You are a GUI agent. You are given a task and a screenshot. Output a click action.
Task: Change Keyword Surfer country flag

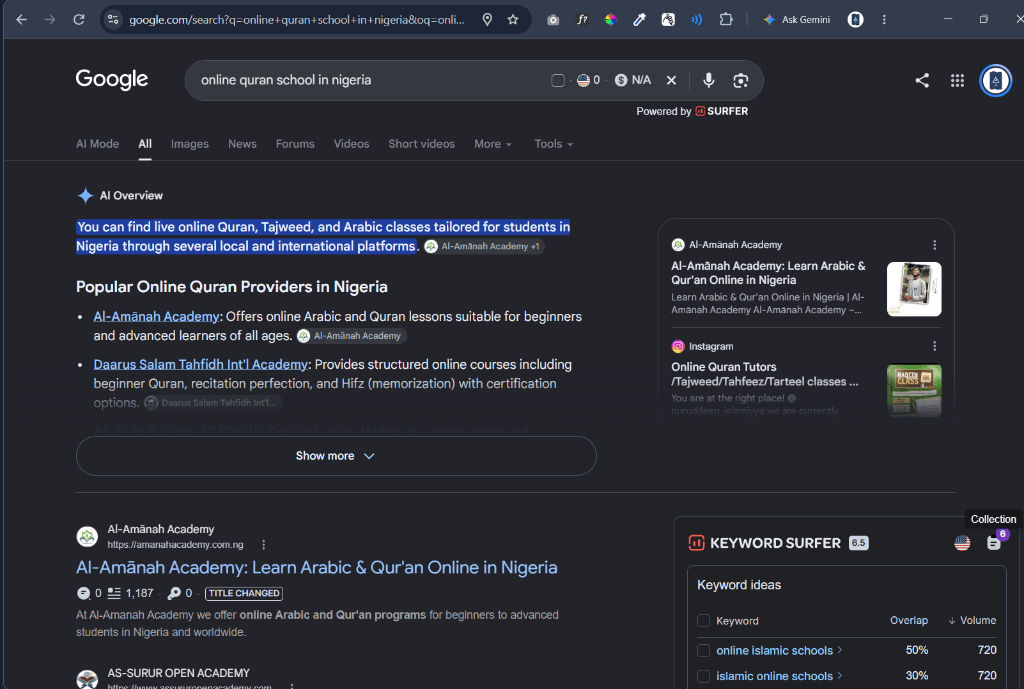tap(962, 543)
